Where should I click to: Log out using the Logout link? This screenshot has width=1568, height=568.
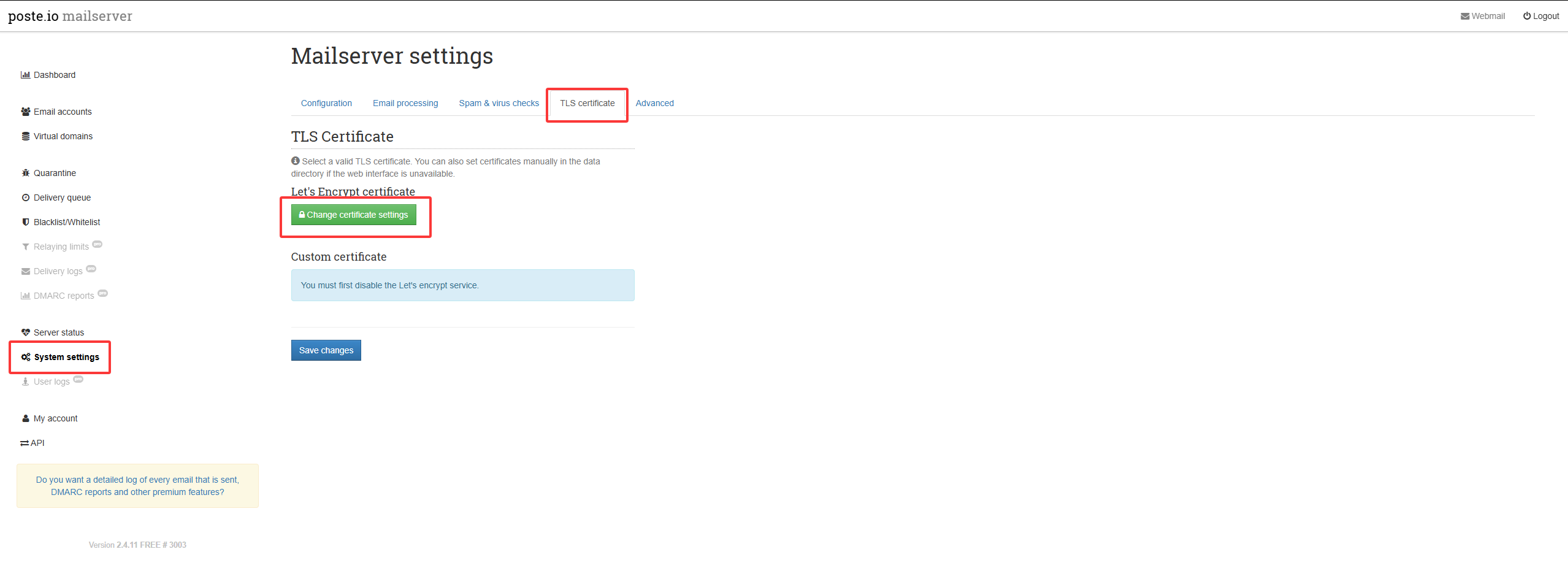click(1541, 16)
